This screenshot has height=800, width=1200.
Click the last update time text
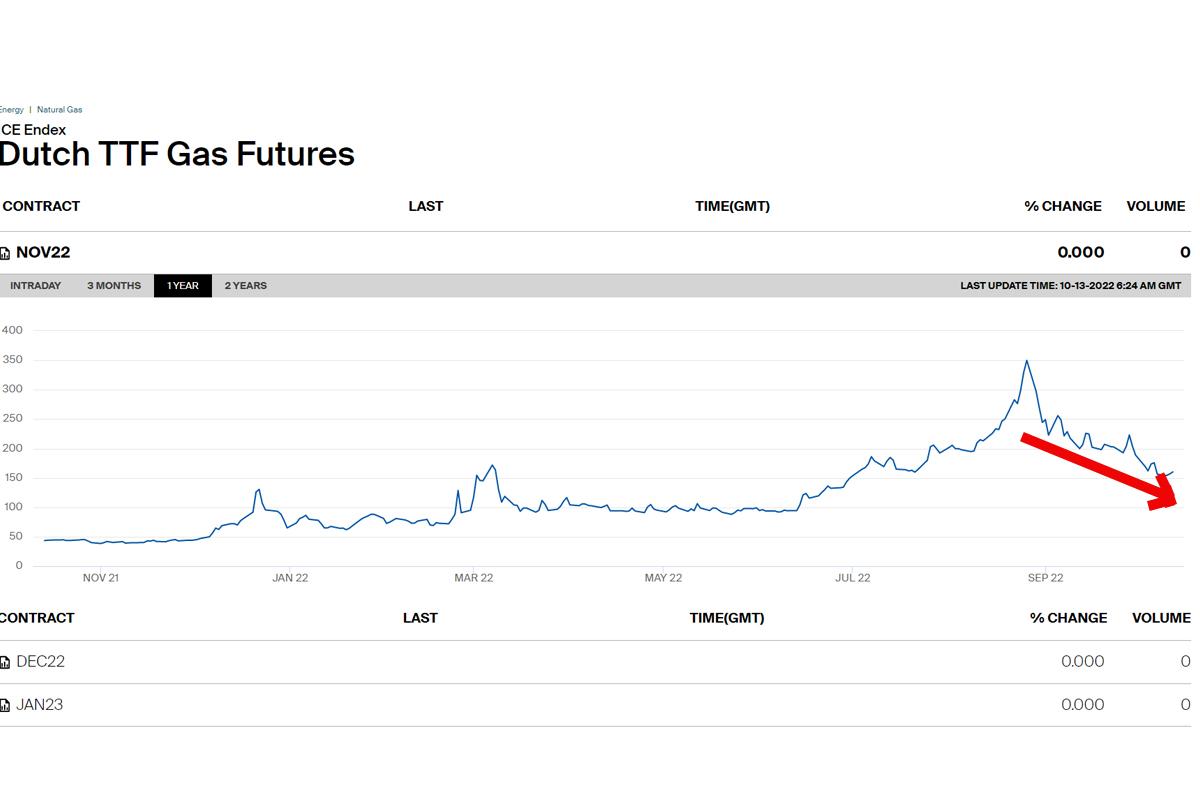point(1070,286)
